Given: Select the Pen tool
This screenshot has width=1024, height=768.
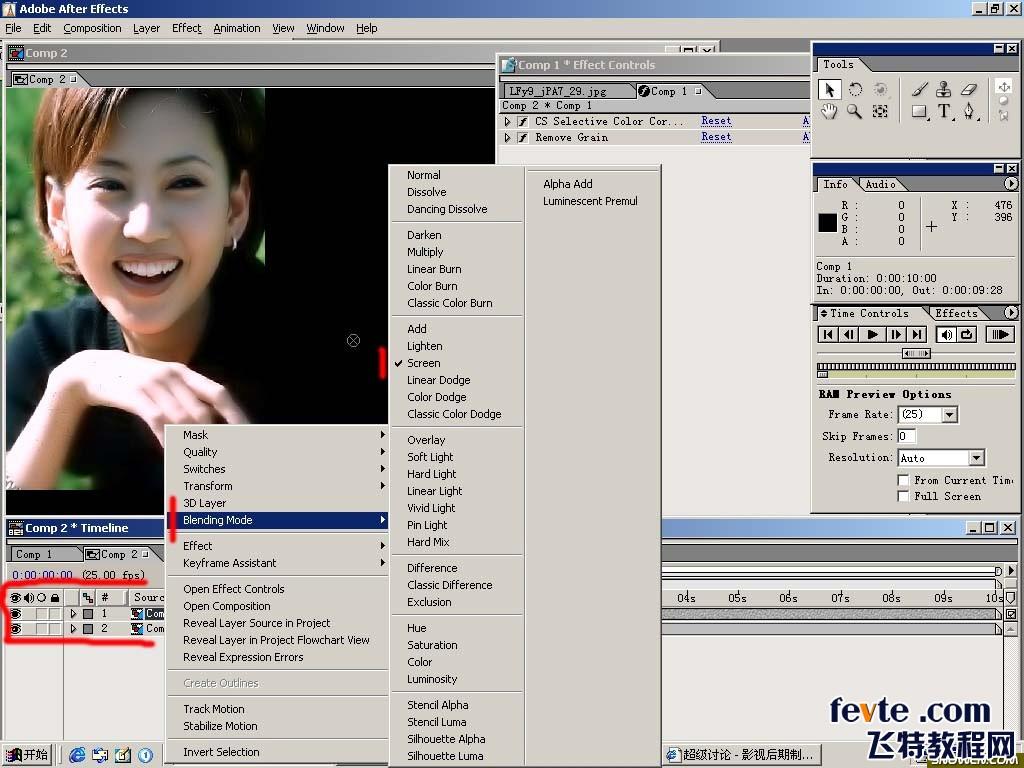Looking at the screenshot, I should (x=969, y=112).
